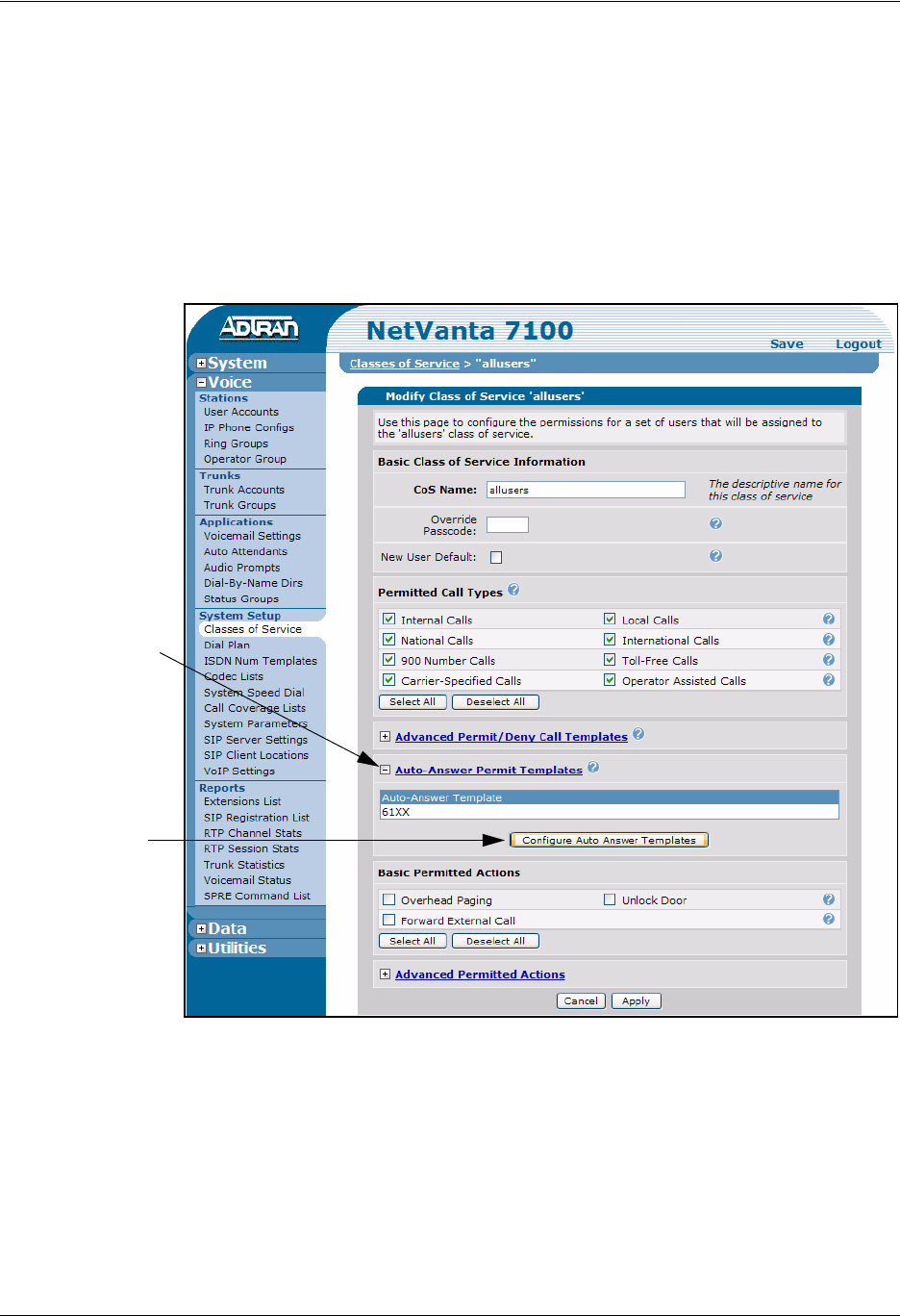Open Voicemail Settings
The image size is (900, 1316).
click(252, 536)
